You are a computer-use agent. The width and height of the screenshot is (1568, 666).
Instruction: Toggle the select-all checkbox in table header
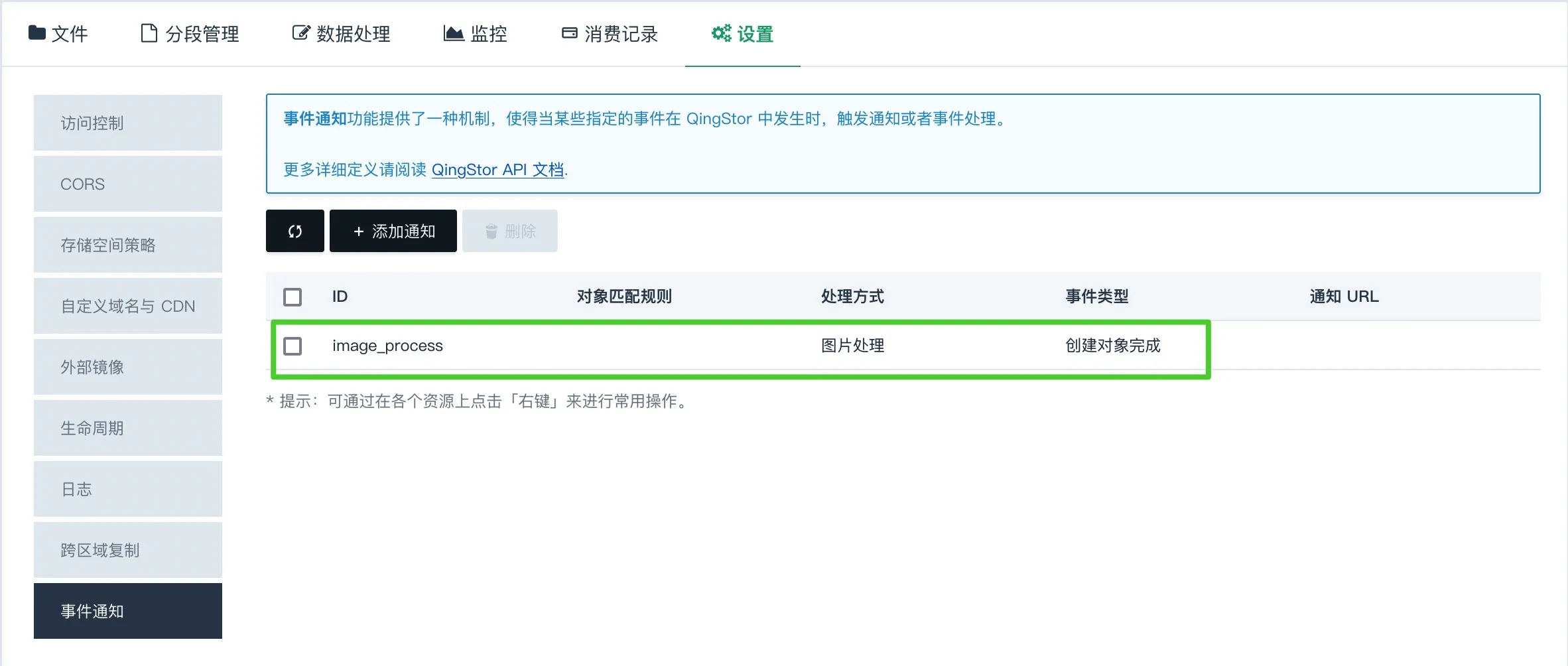point(293,297)
